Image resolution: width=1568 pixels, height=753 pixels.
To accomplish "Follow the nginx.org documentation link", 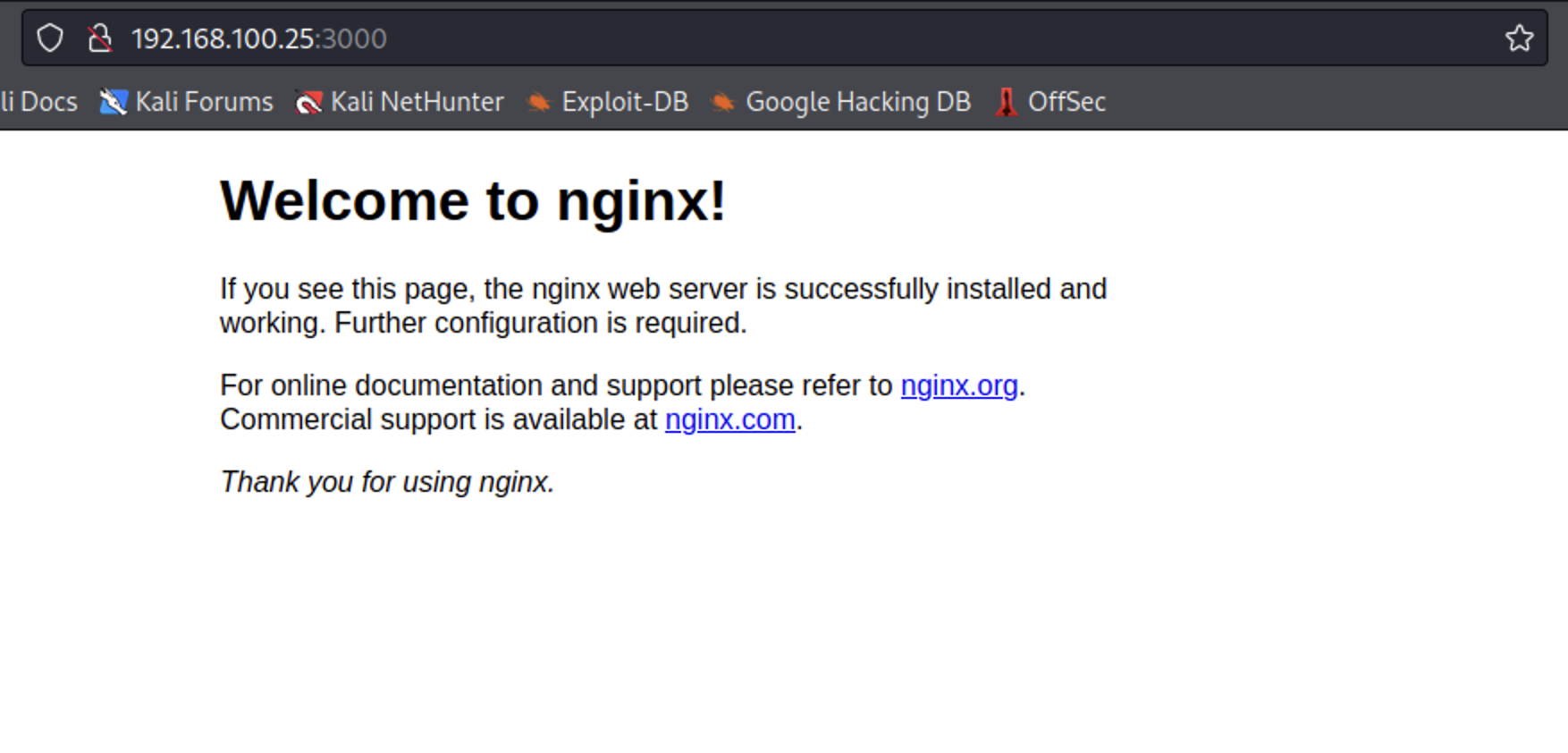I will click(959, 385).
